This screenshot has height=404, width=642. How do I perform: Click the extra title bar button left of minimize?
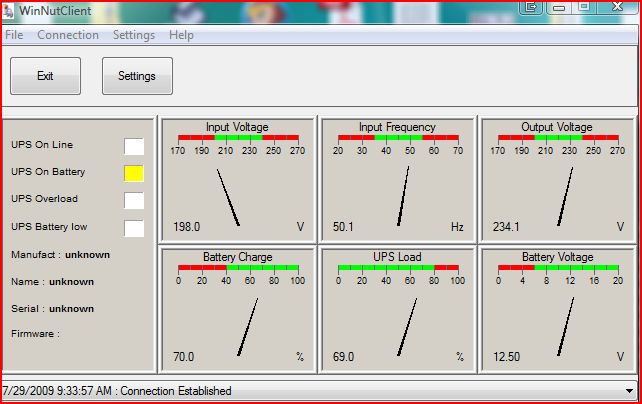532,7
